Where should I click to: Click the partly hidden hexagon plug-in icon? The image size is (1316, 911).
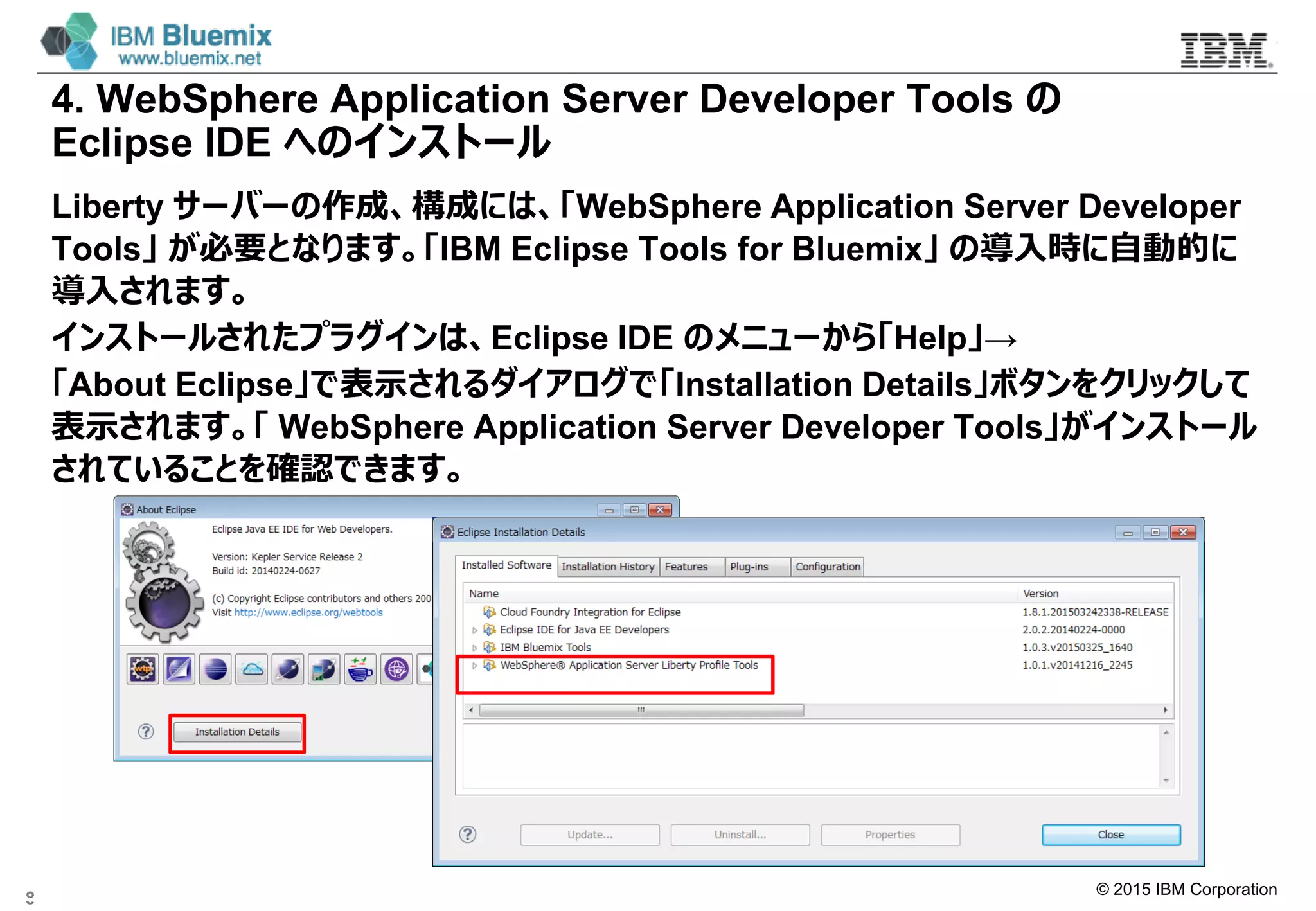[425, 669]
